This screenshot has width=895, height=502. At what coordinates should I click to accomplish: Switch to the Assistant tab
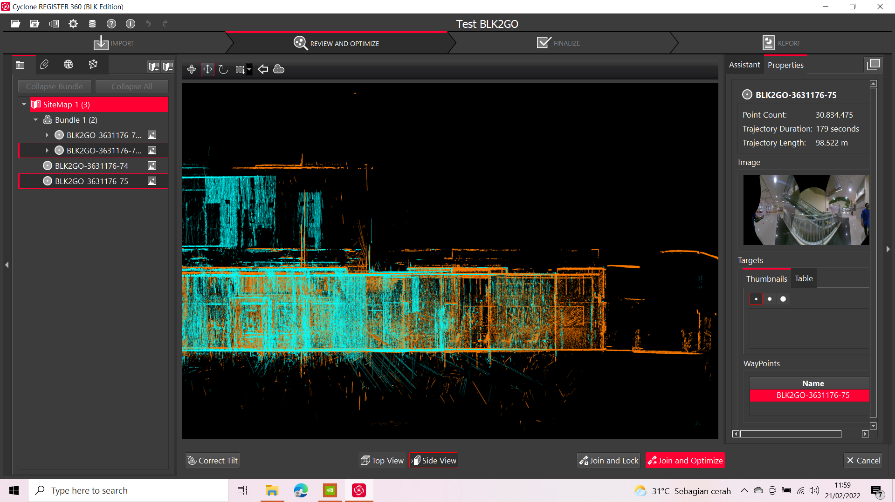(744, 65)
